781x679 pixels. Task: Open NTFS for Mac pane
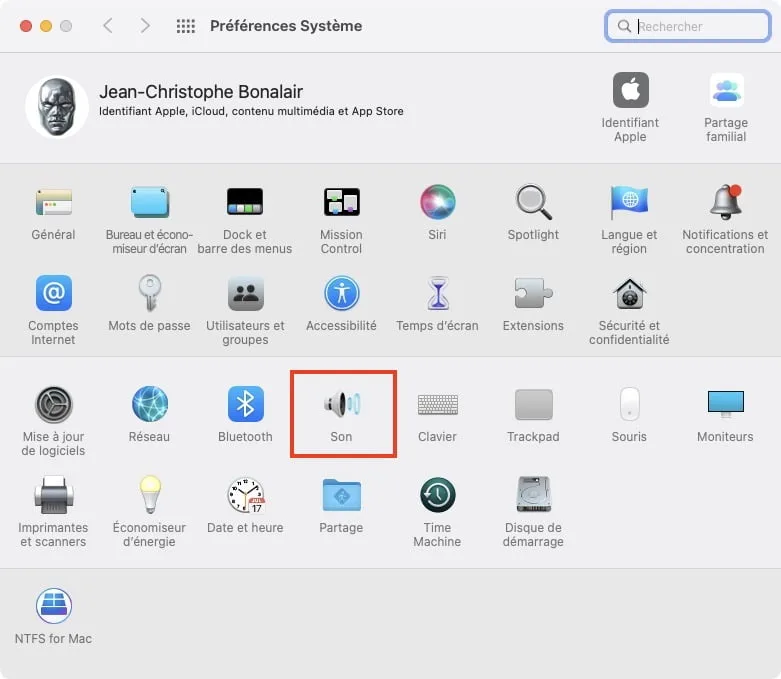pyautogui.click(x=53, y=606)
